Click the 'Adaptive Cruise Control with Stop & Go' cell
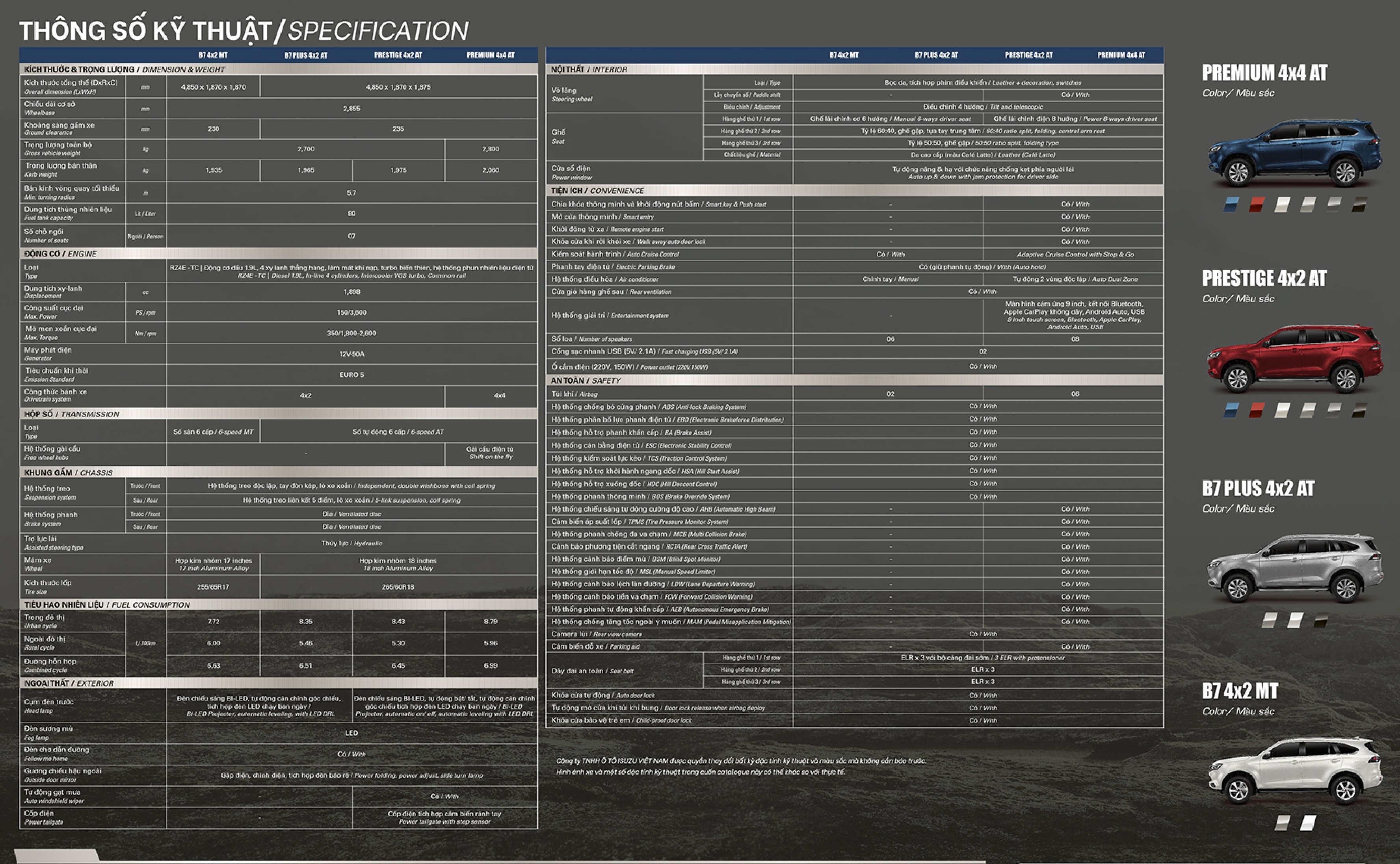This screenshot has height=864, width=1400. (x=1075, y=254)
